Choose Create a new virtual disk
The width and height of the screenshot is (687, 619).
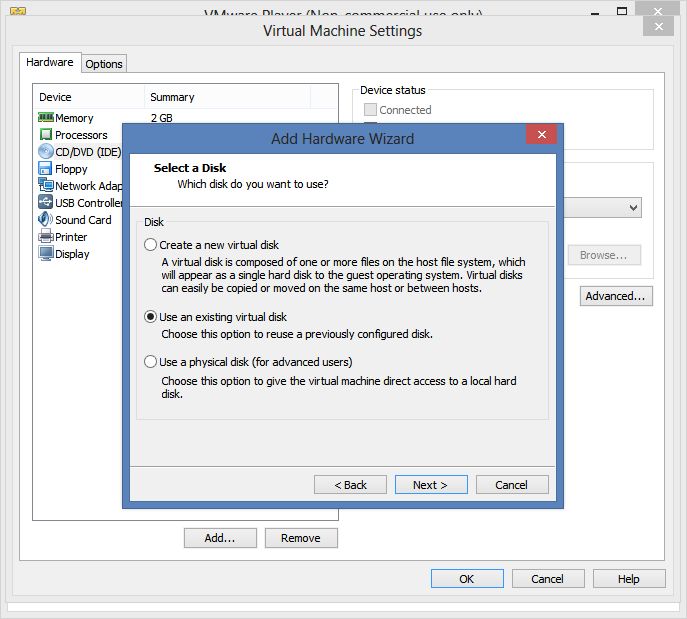150,244
